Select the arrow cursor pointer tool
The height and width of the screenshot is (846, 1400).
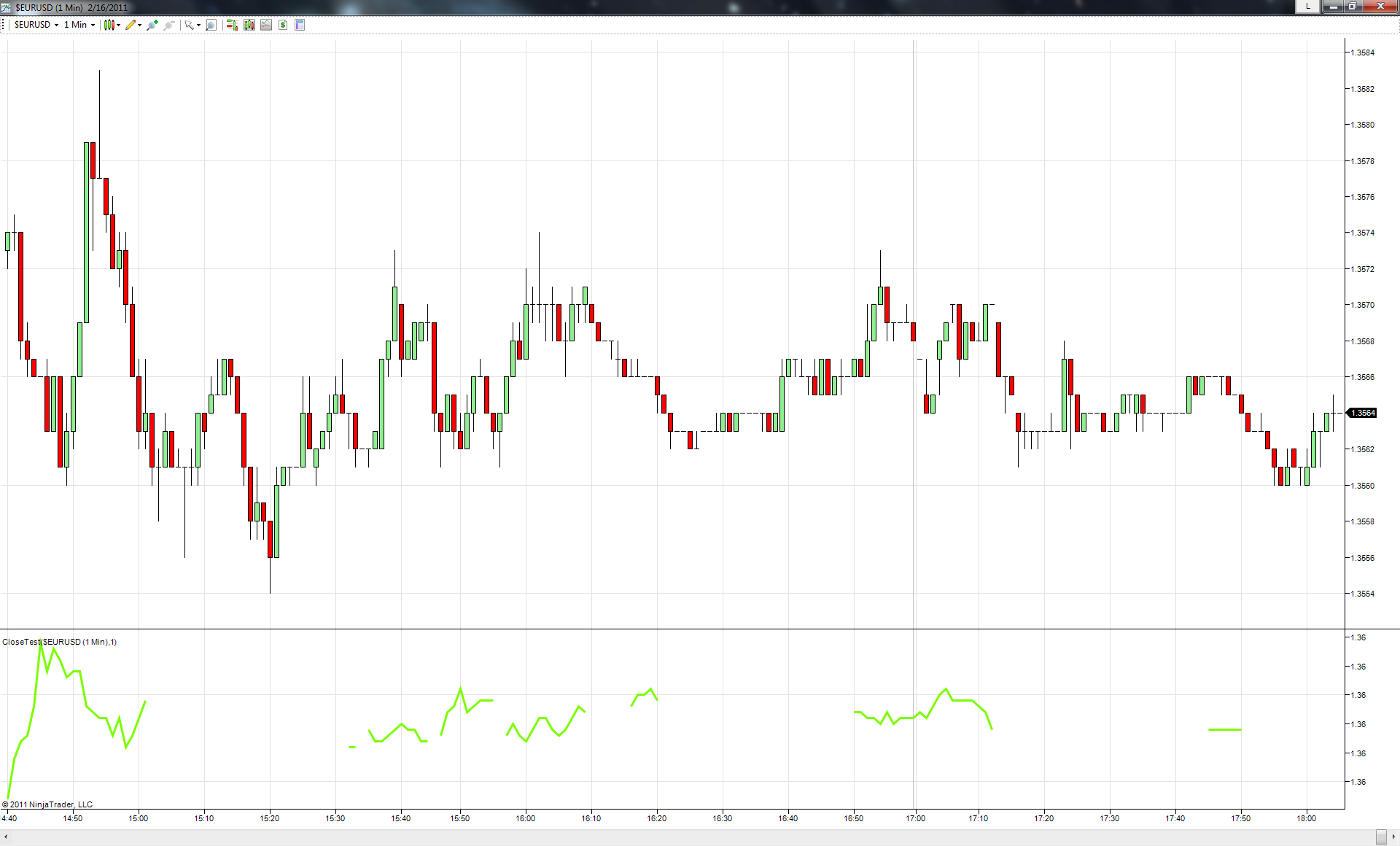click(189, 25)
